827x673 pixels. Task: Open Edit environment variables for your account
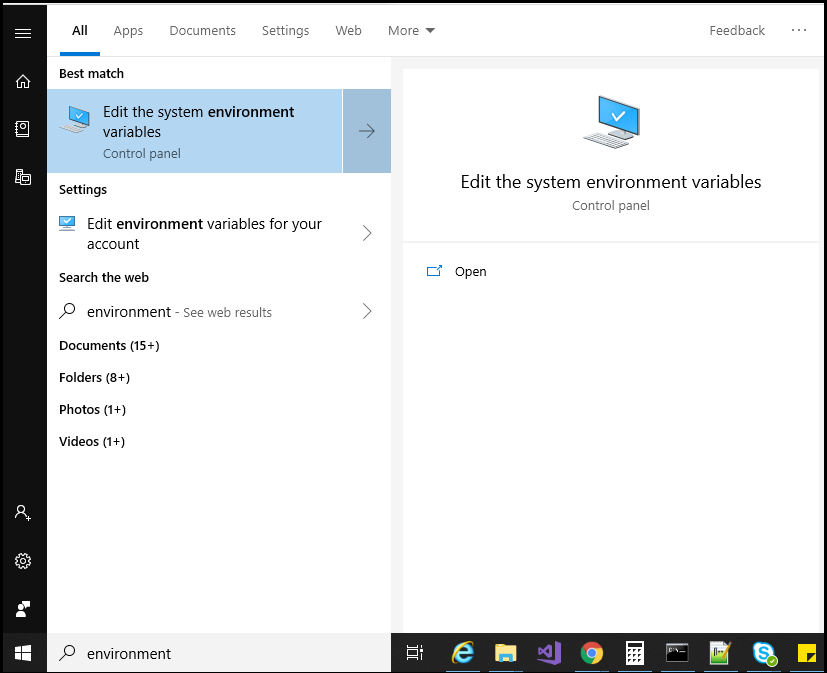[204, 234]
